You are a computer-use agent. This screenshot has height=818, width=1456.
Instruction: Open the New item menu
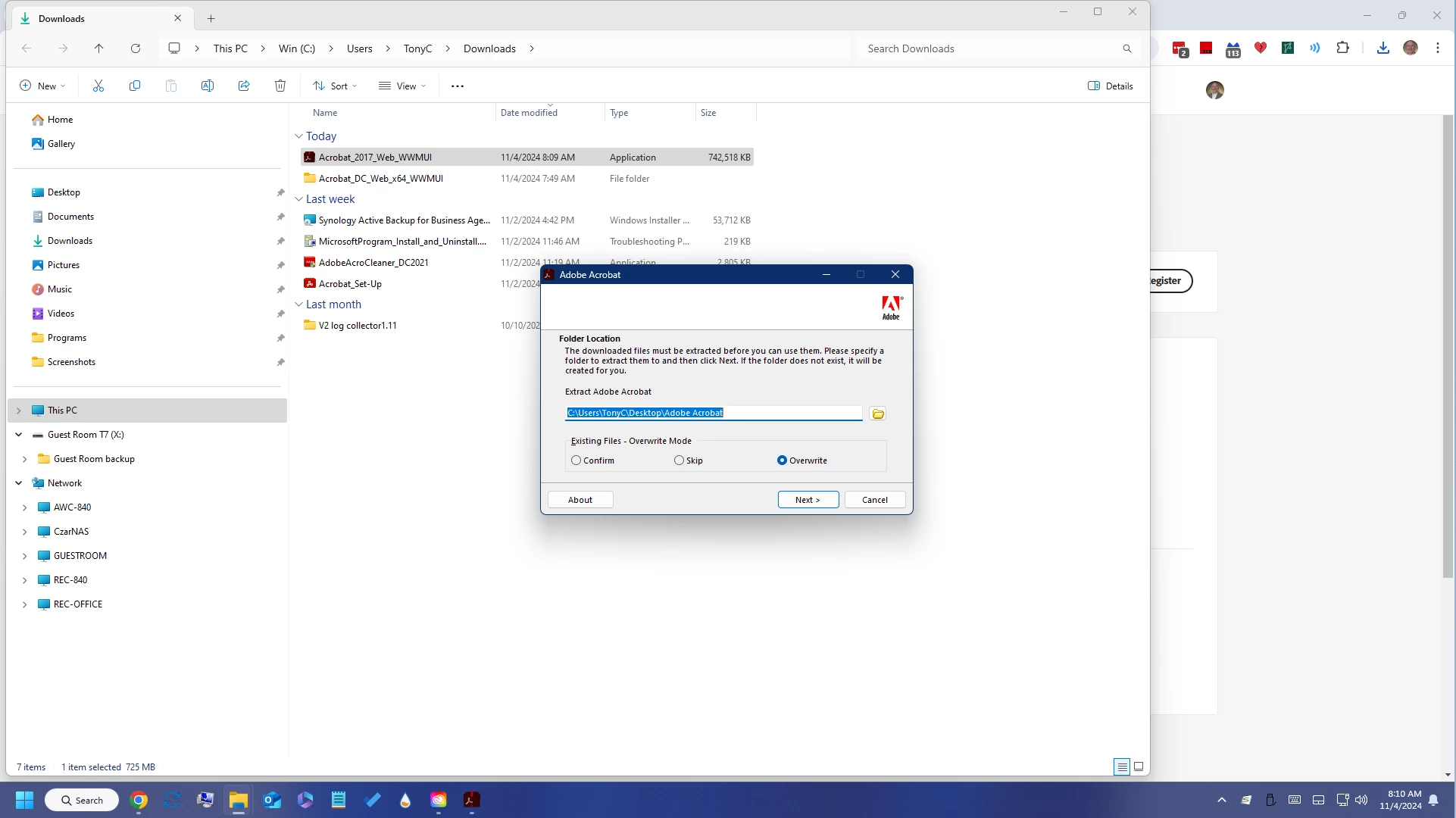coord(42,86)
